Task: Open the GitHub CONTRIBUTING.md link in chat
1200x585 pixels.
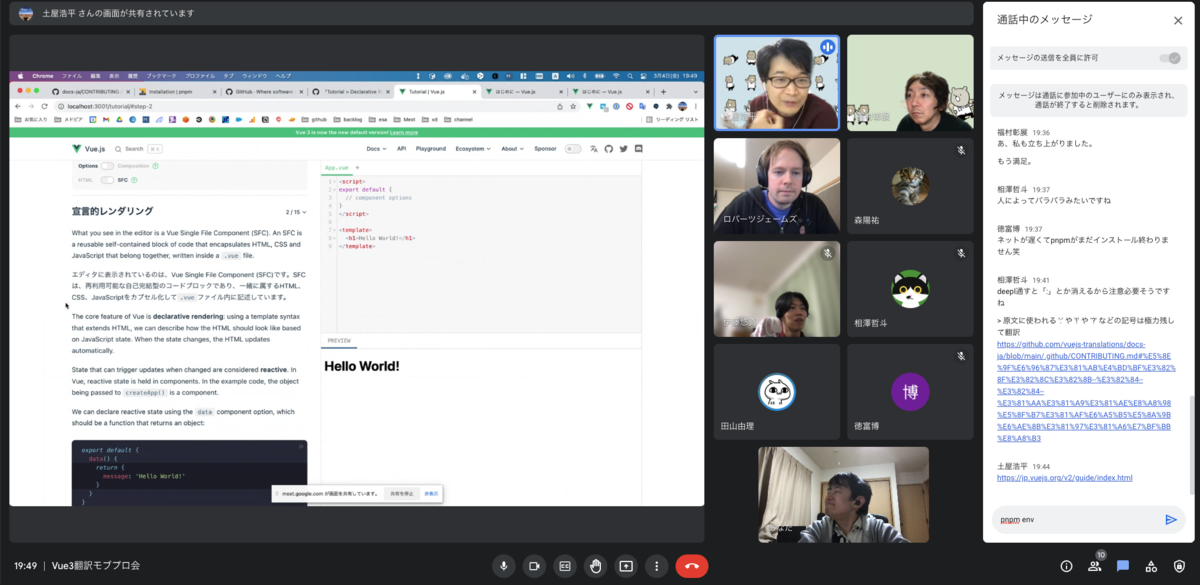Action: [1085, 390]
